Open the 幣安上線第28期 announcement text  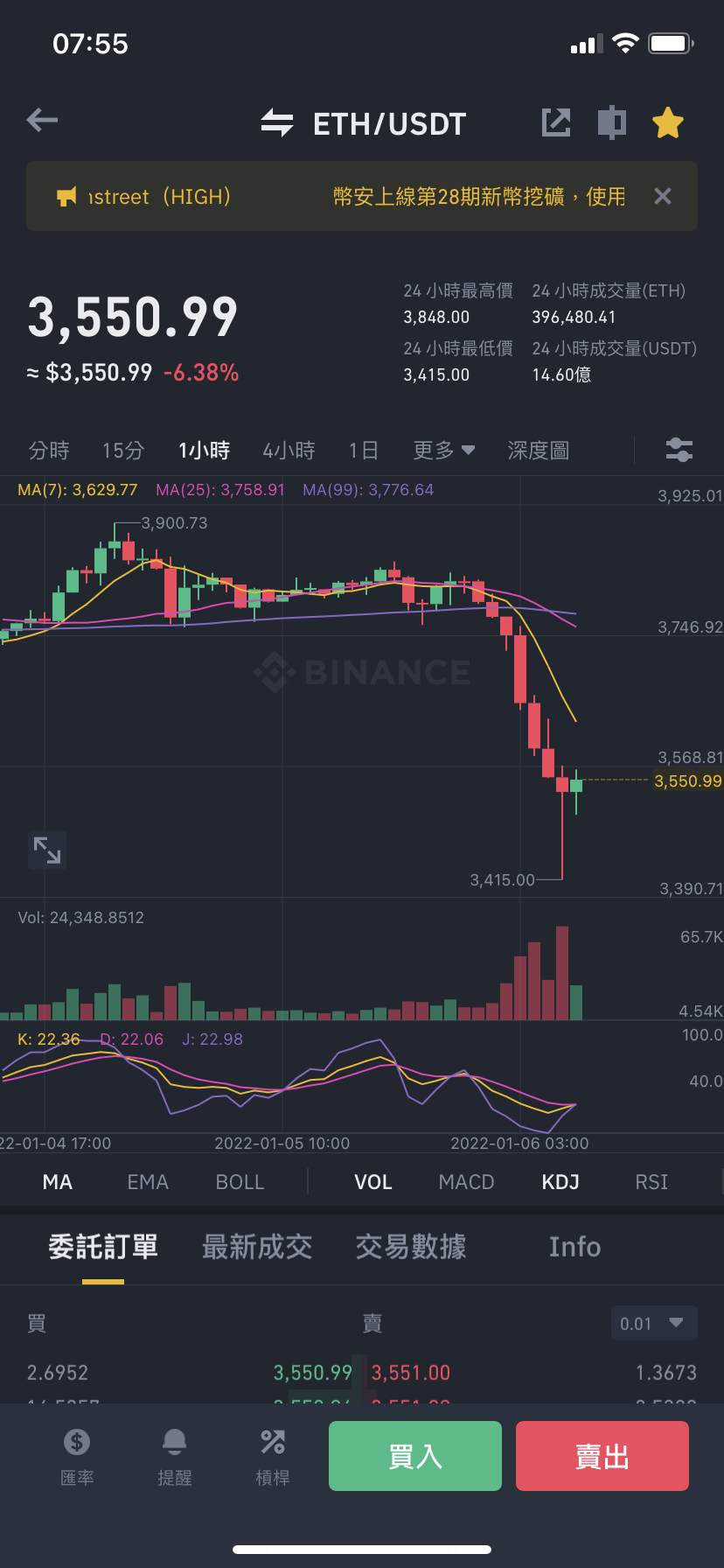pyautogui.click(x=479, y=197)
